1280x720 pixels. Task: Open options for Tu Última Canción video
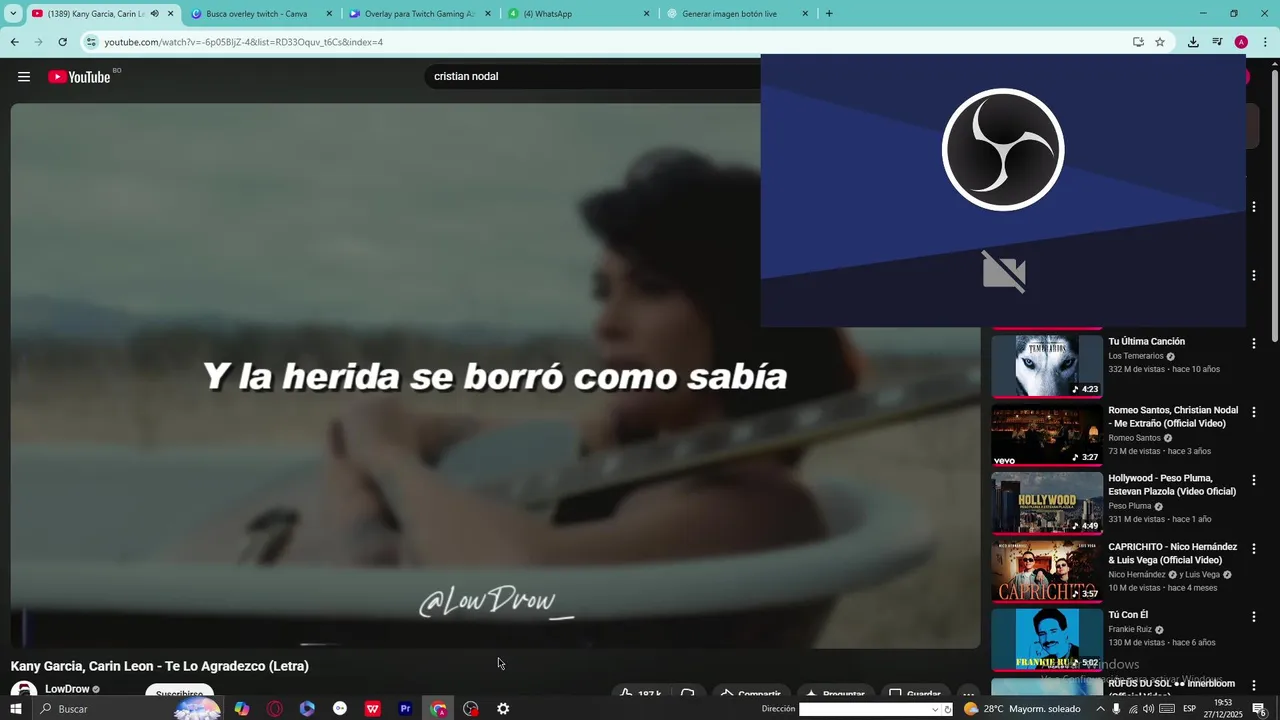click(x=1253, y=343)
